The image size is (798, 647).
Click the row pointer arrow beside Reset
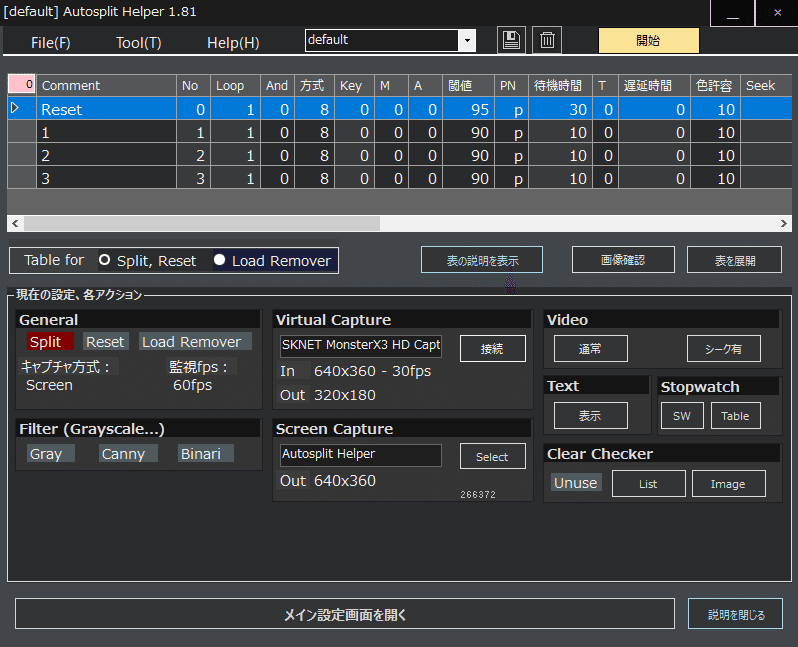point(15,108)
